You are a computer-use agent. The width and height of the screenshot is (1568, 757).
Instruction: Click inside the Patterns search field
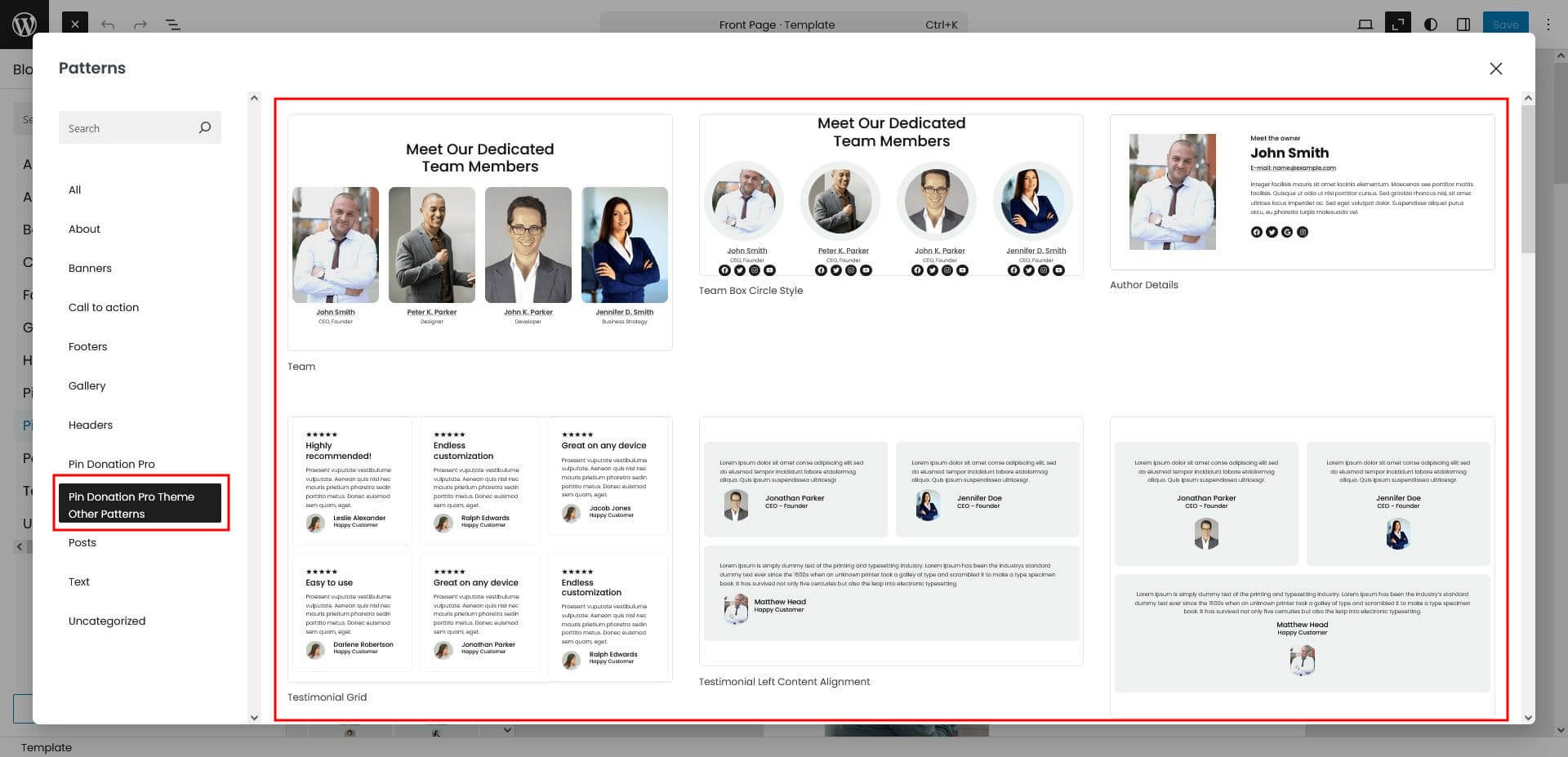tap(127, 128)
